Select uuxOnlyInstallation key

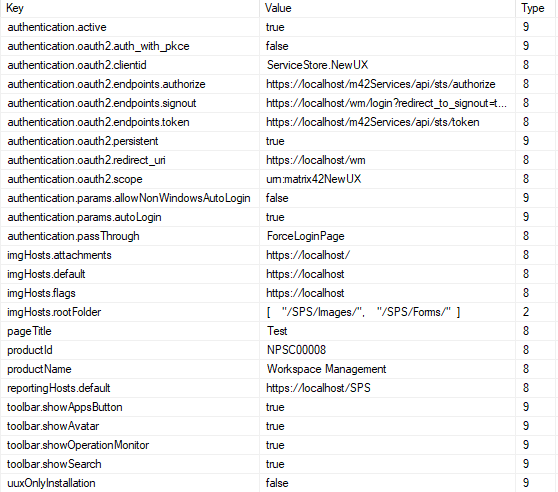pos(51,483)
